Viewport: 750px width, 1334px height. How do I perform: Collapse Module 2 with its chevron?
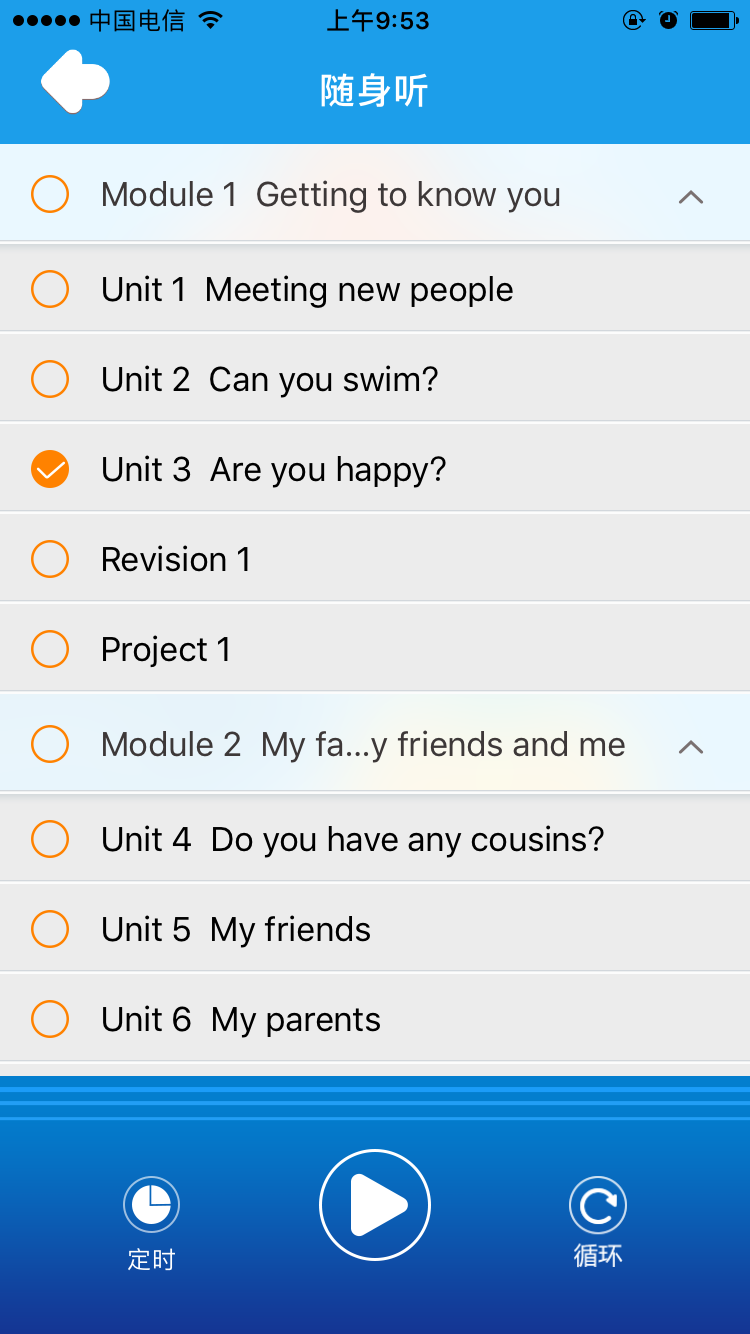pyautogui.click(x=691, y=747)
